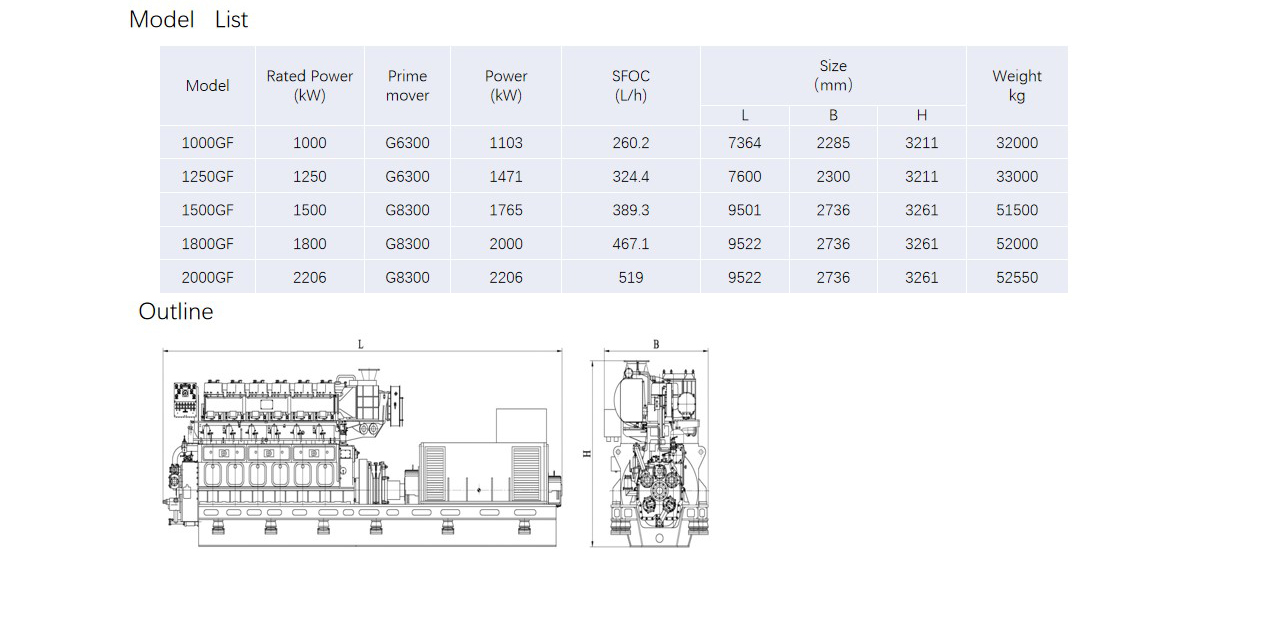Click power value "1765"

506,210
